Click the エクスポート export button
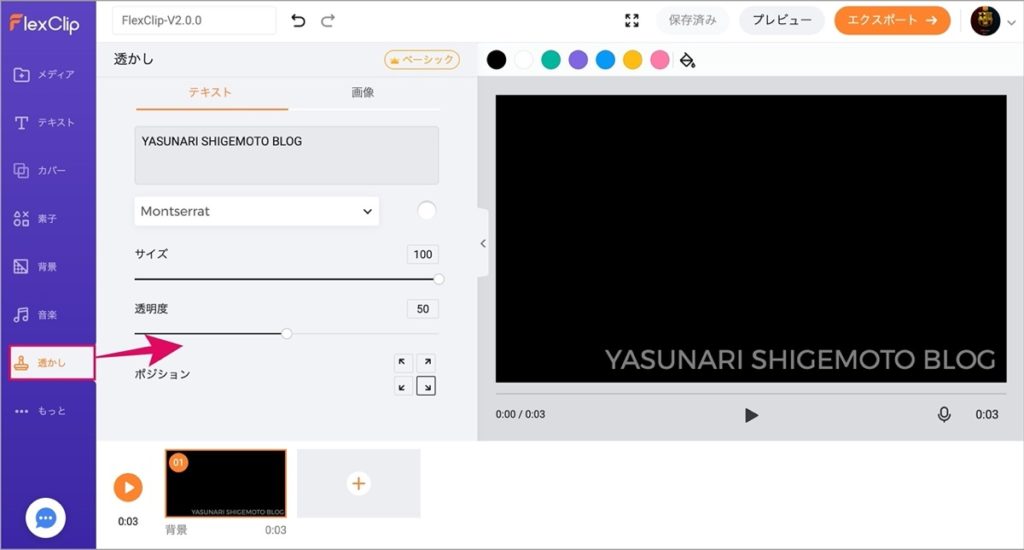Image resolution: width=1024 pixels, height=550 pixels. tap(892, 20)
